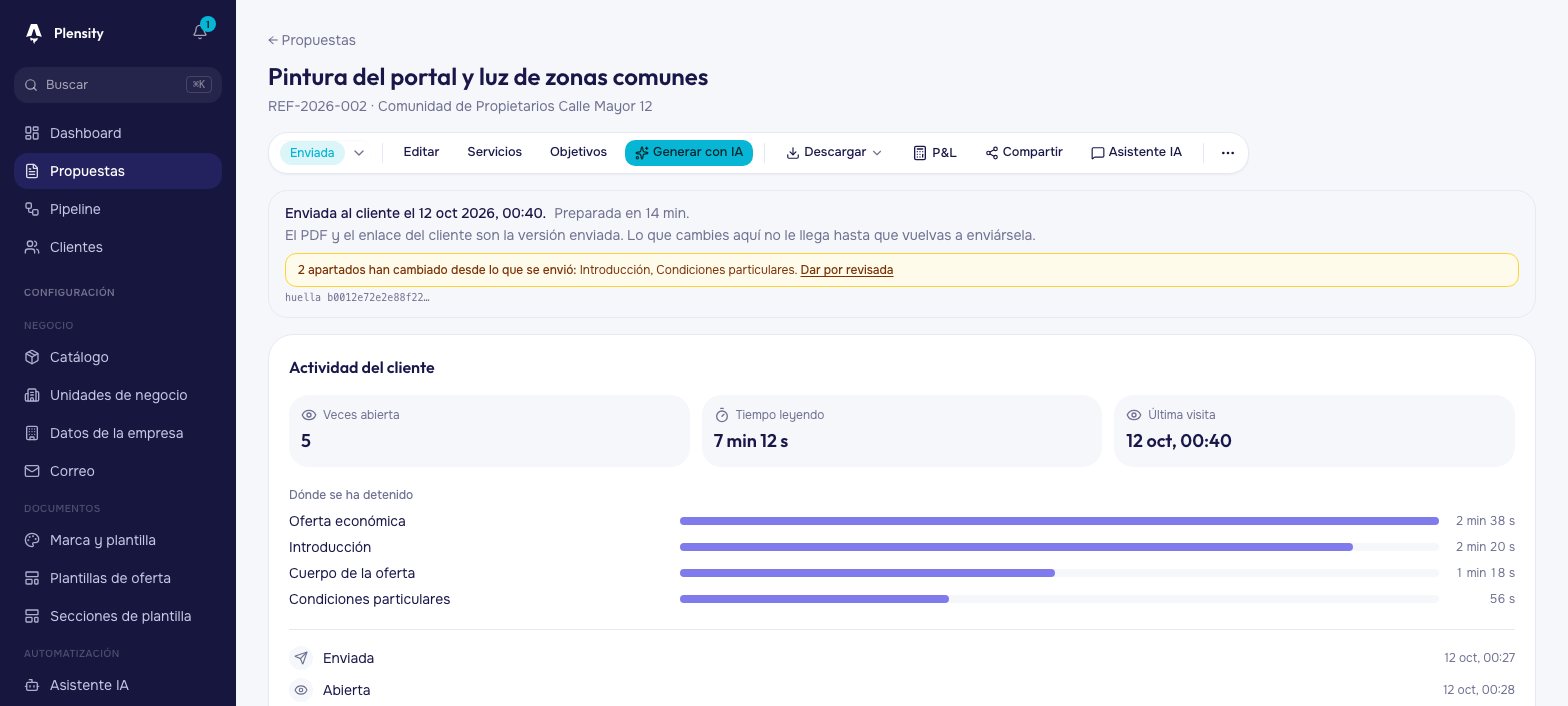The width and height of the screenshot is (1568, 706).
Task: Open the Servicios tab
Action: (494, 152)
